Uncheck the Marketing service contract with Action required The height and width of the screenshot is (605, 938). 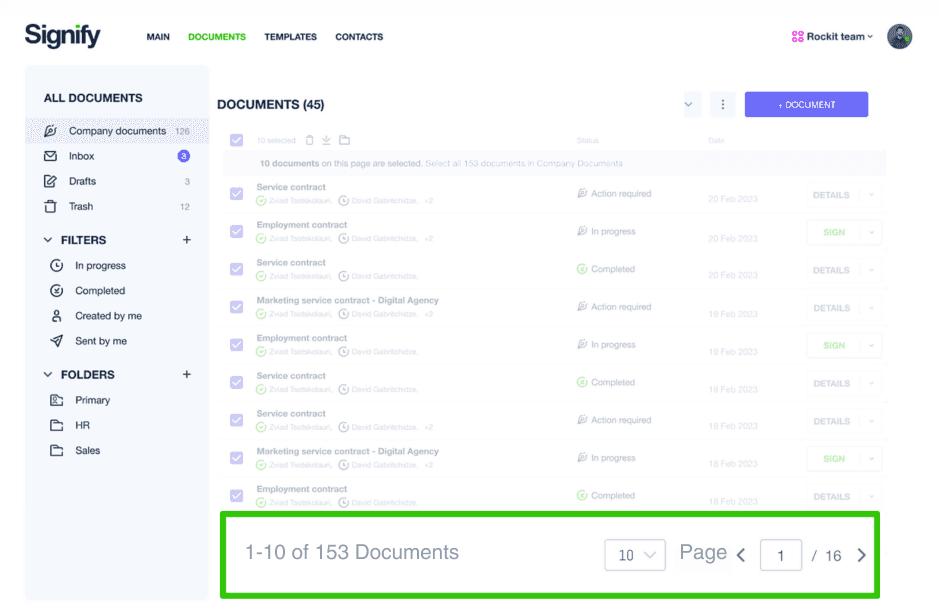tap(237, 307)
